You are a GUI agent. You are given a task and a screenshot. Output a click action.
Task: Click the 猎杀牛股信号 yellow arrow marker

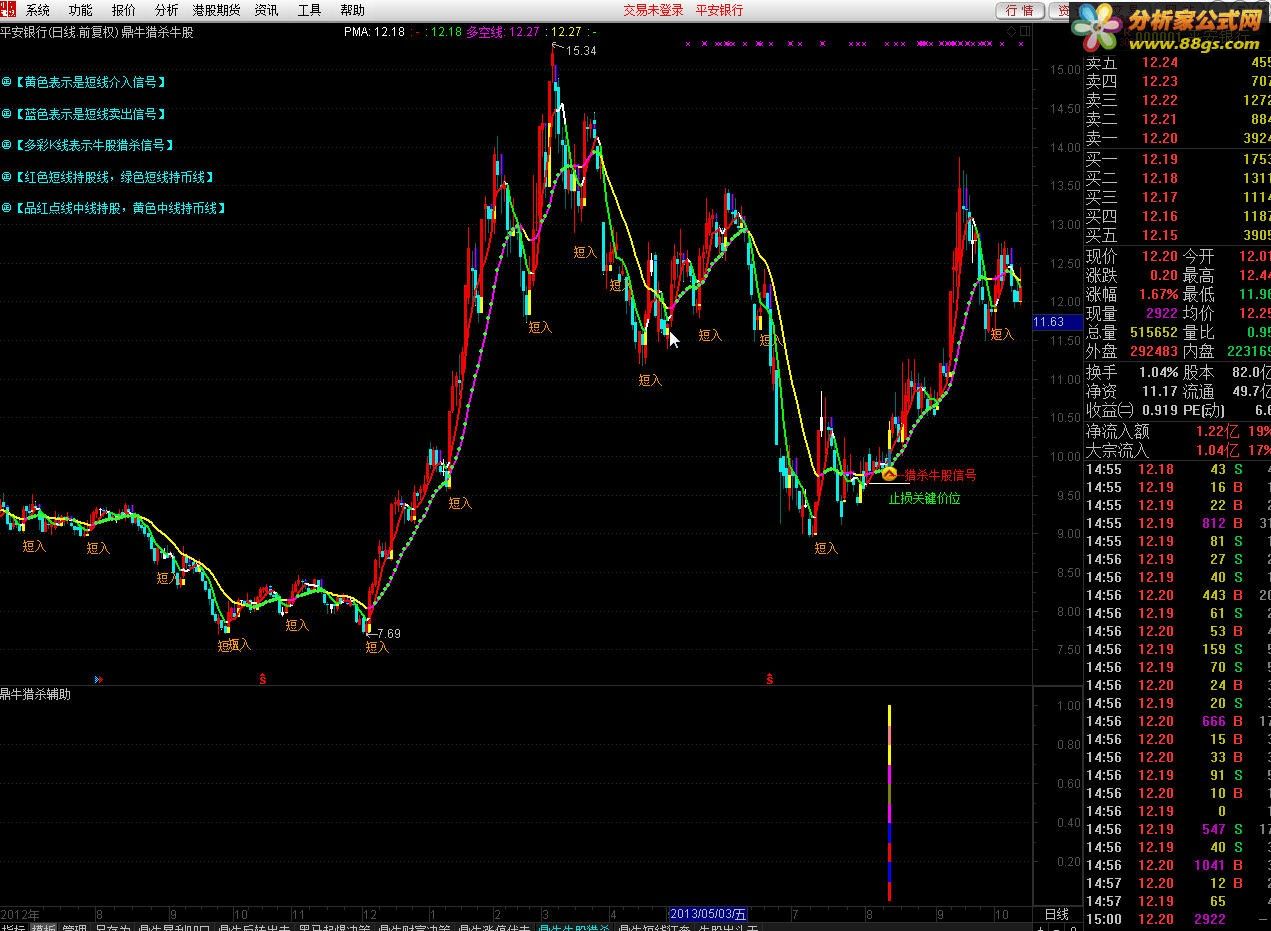click(x=888, y=474)
